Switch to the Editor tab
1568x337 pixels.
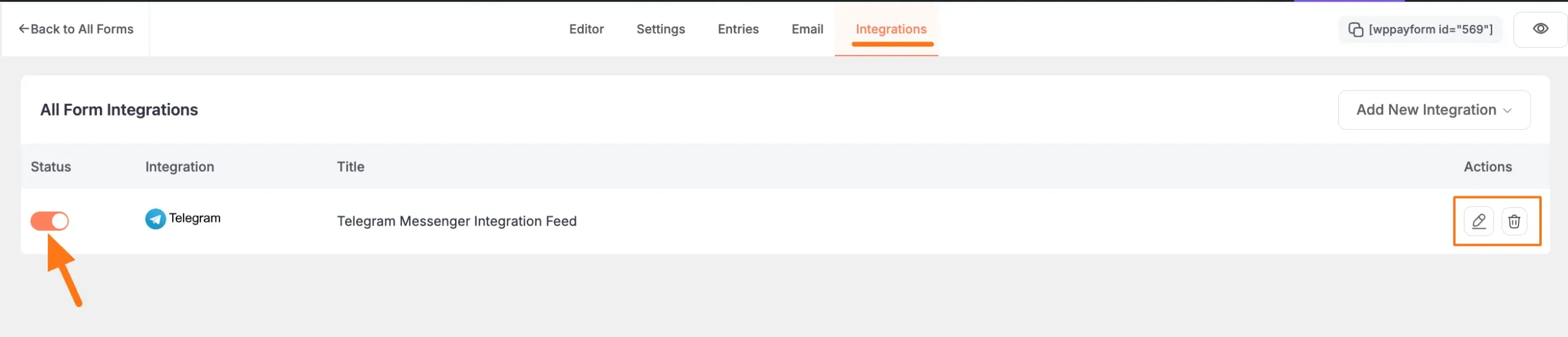[x=586, y=29]
